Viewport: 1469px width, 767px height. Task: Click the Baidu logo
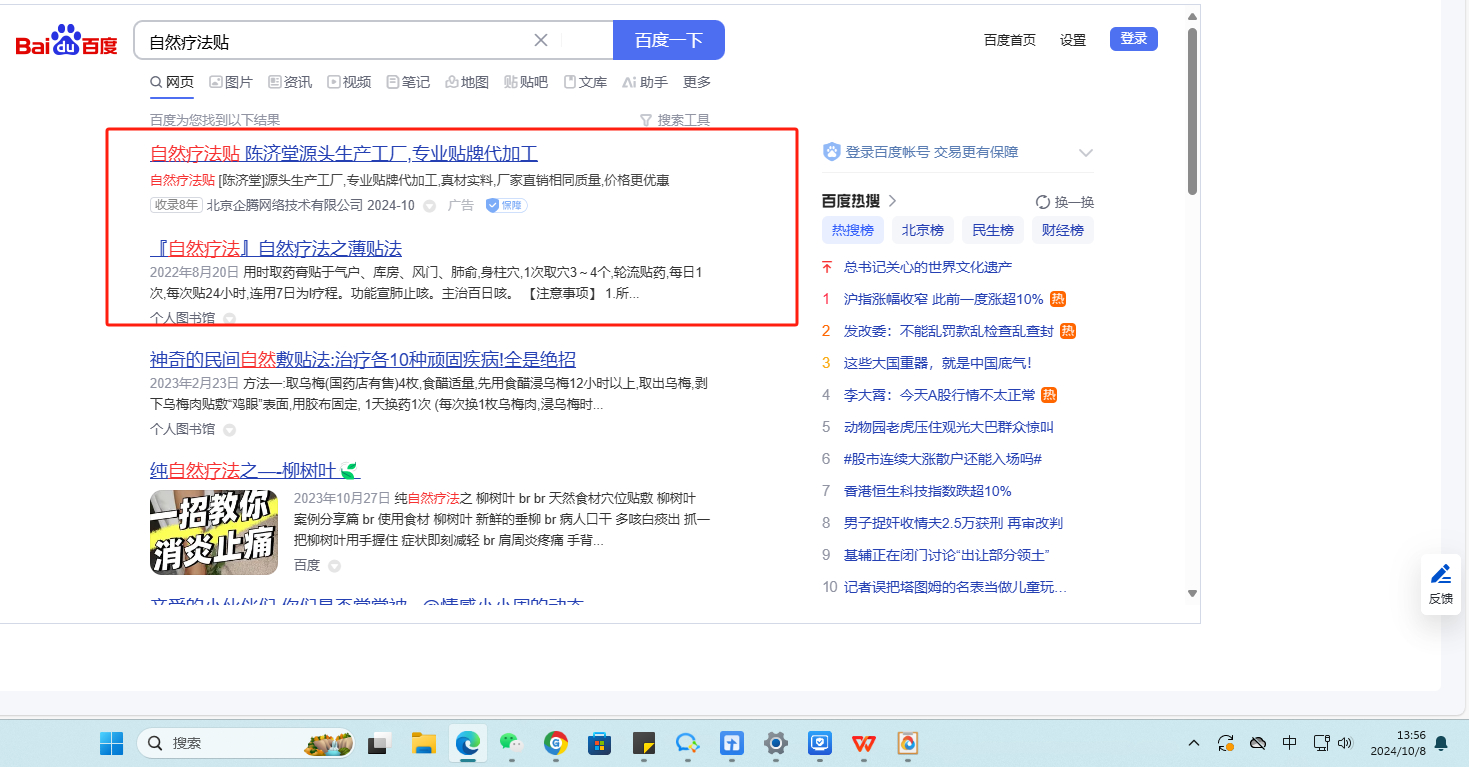tap(66, 41)
